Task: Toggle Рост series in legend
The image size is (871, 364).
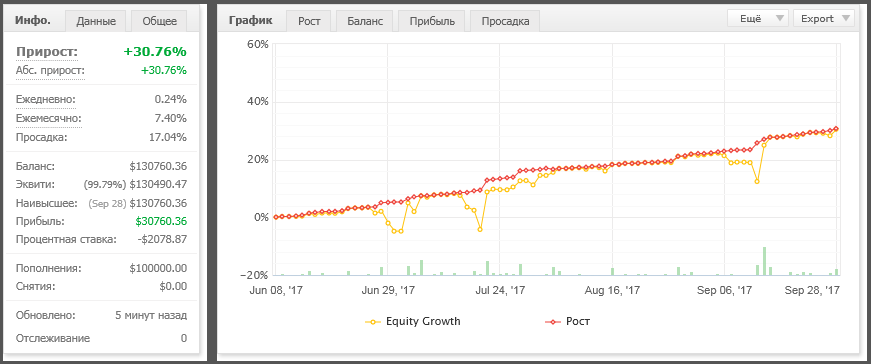Action: (567, 321)
